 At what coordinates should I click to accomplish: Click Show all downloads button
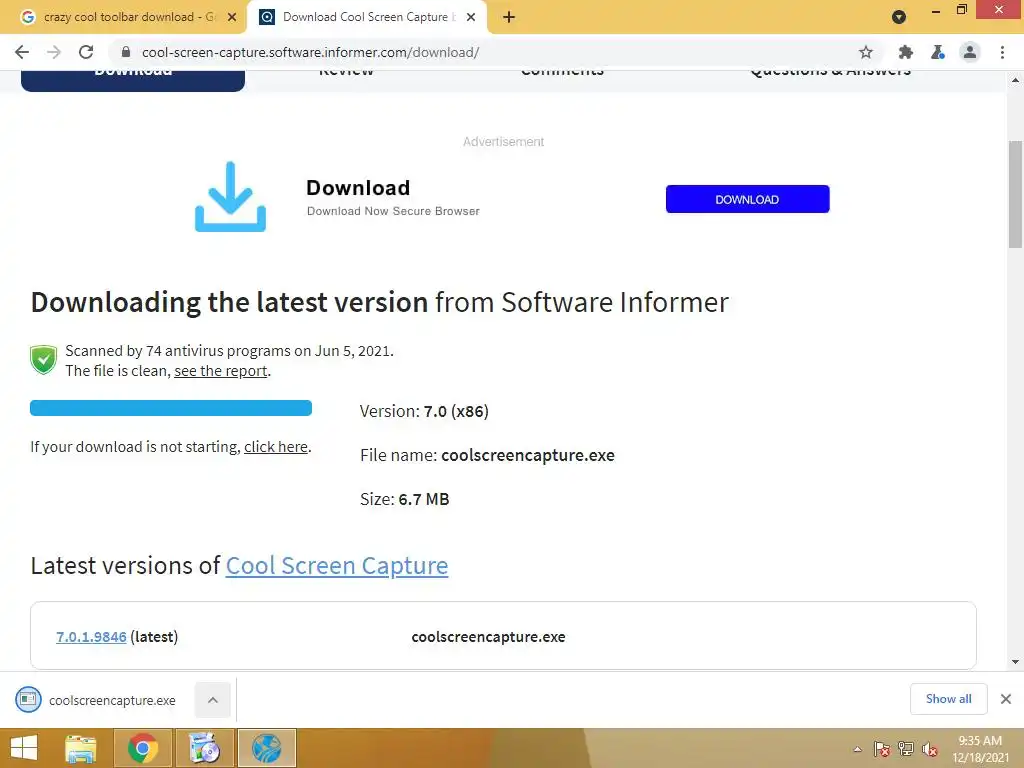(x=948, y=699)
